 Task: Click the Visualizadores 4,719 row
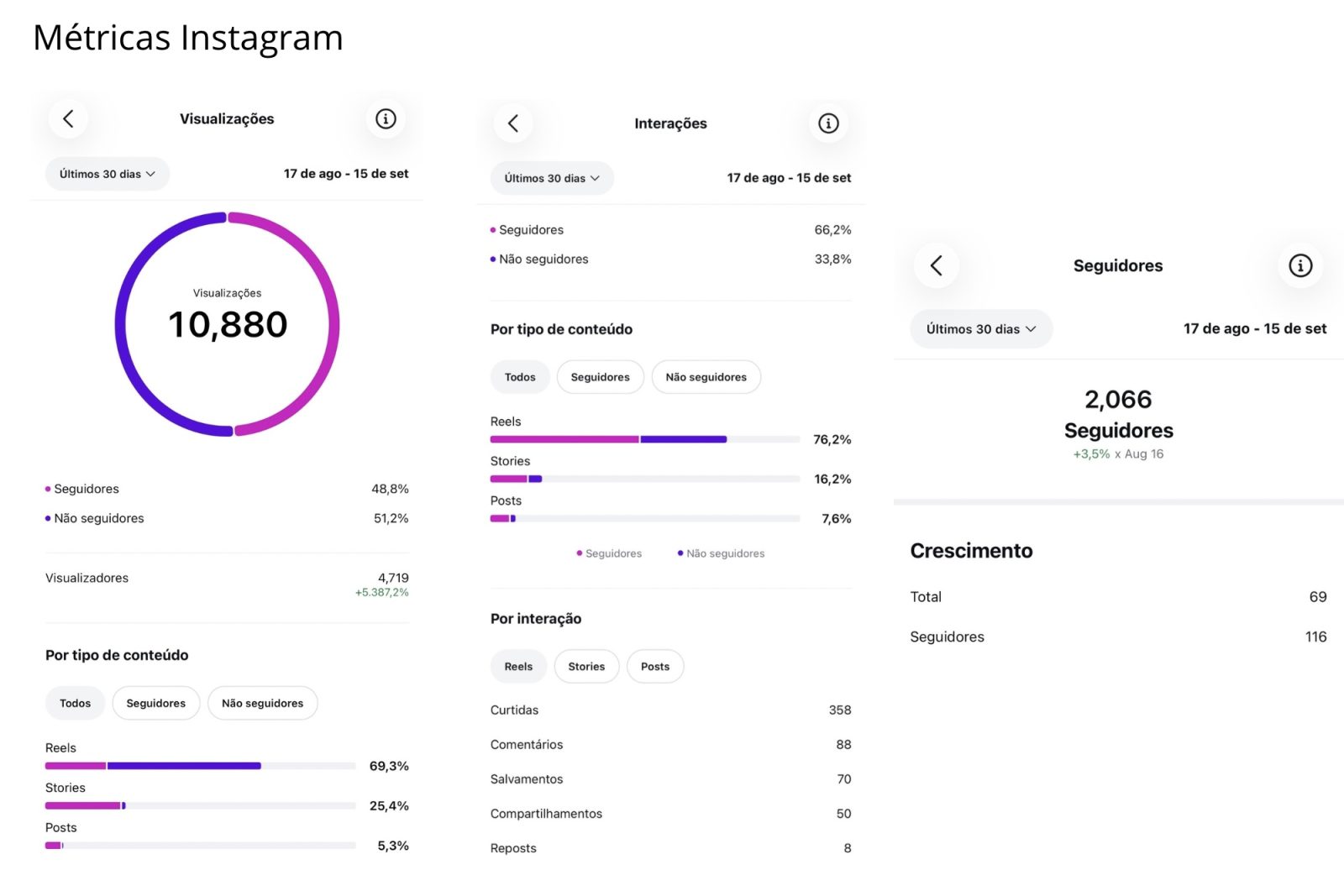coord(227,584)
